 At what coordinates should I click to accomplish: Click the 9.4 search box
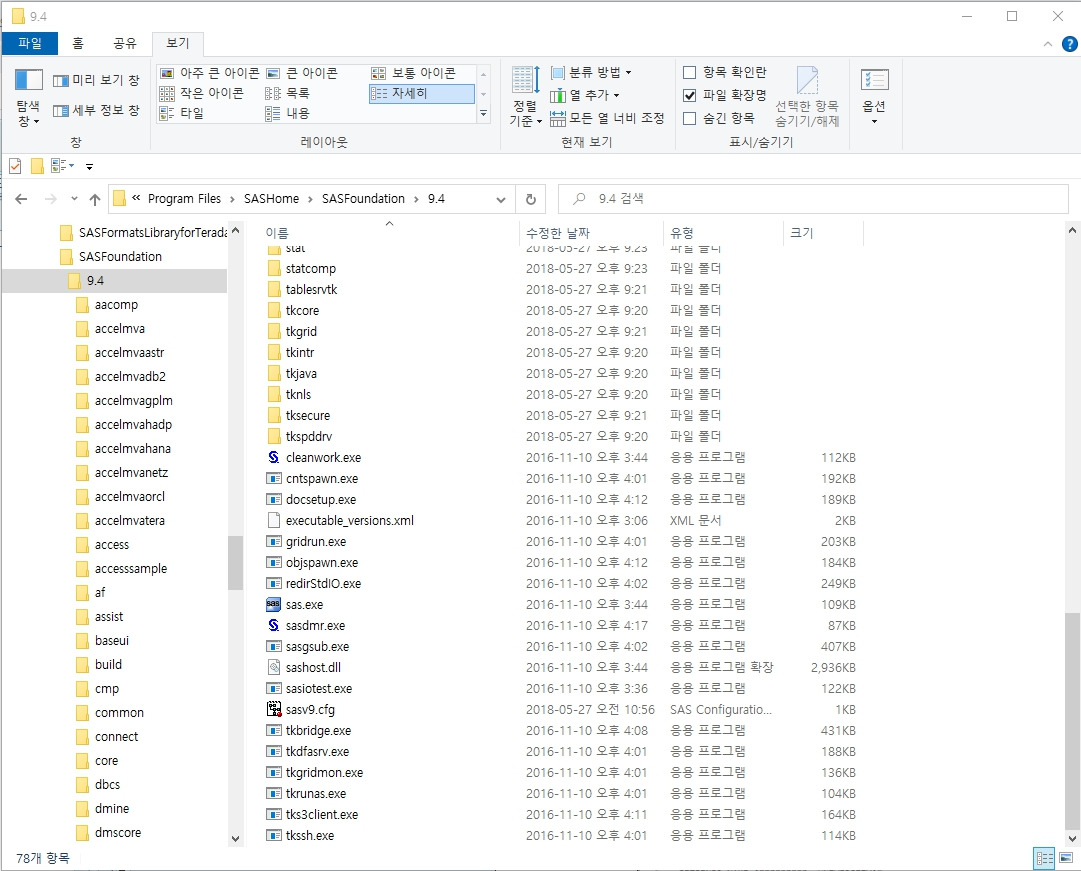(814, 199)
